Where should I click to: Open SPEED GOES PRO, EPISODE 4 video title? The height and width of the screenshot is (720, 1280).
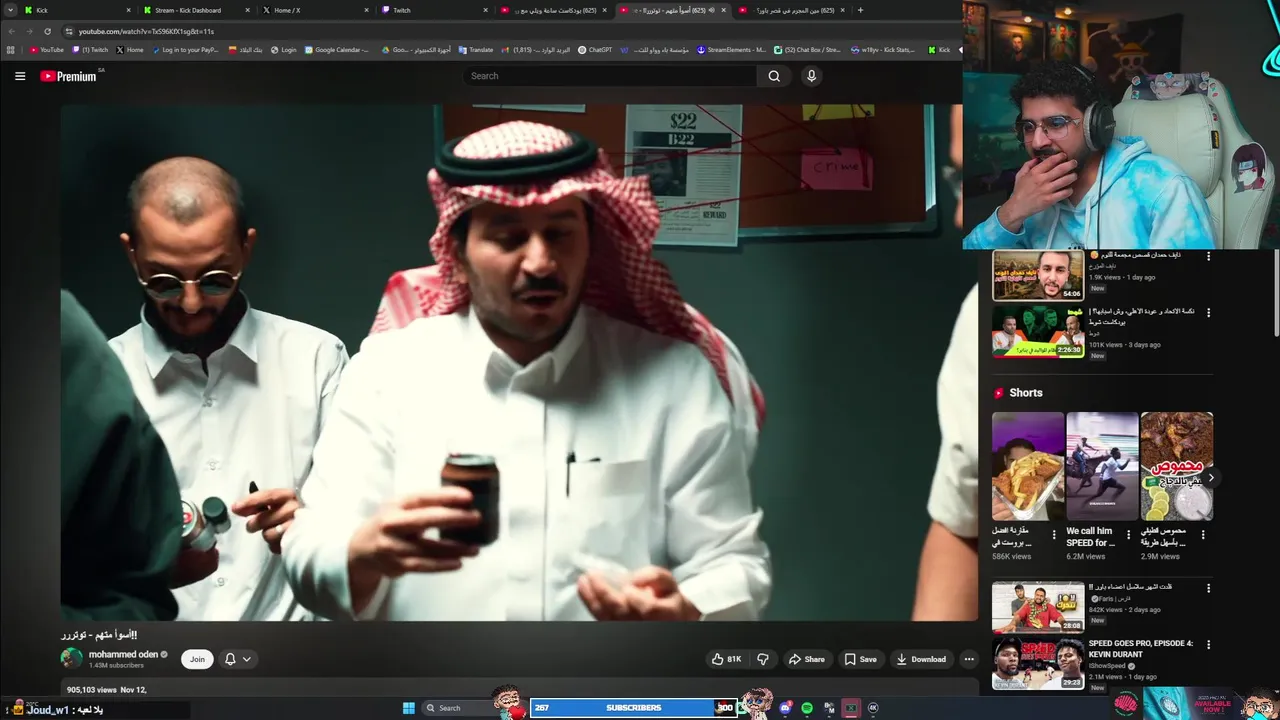tap(1140, 649)
